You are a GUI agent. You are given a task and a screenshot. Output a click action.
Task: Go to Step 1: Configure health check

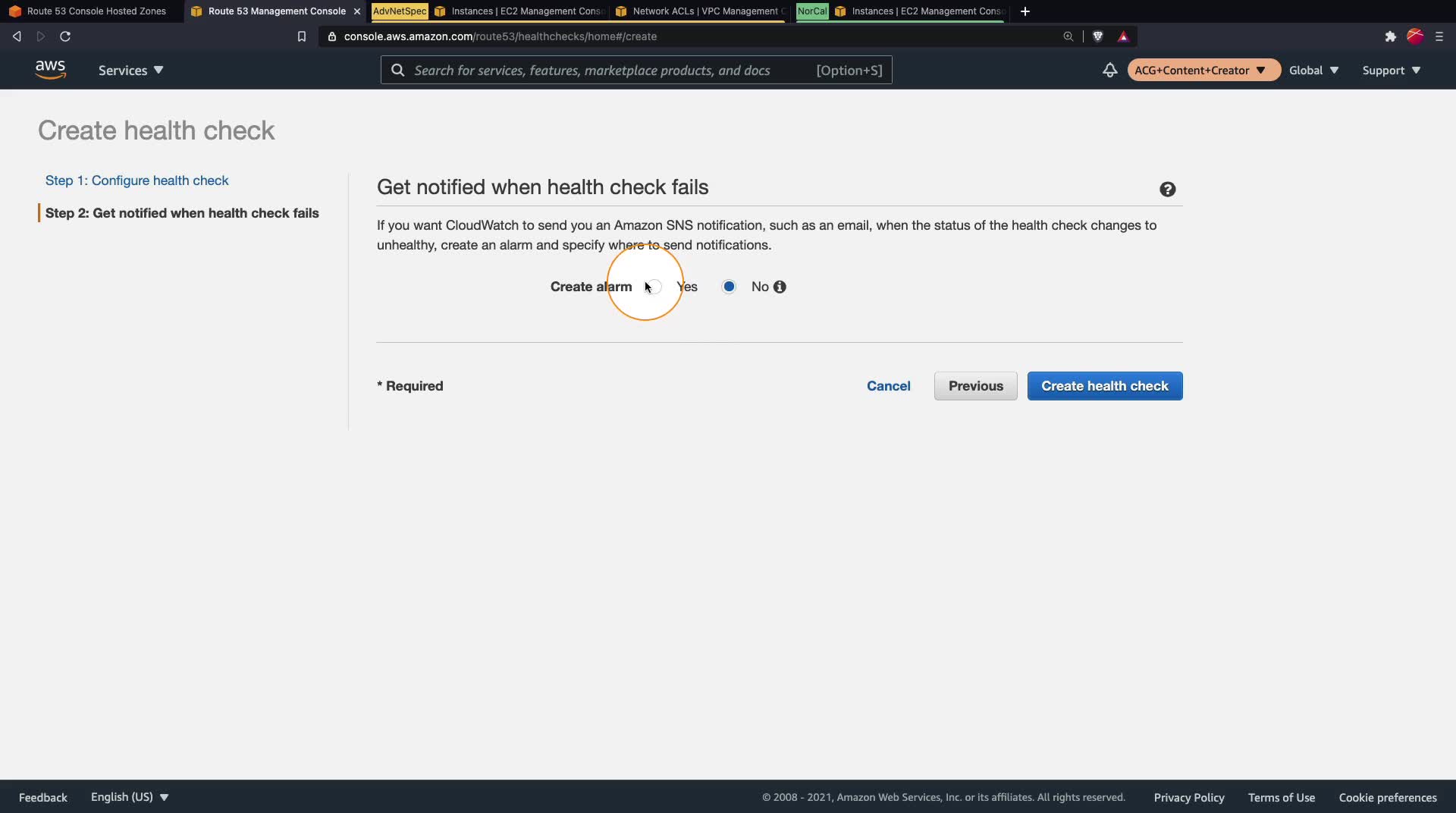(x=136, y=180)
